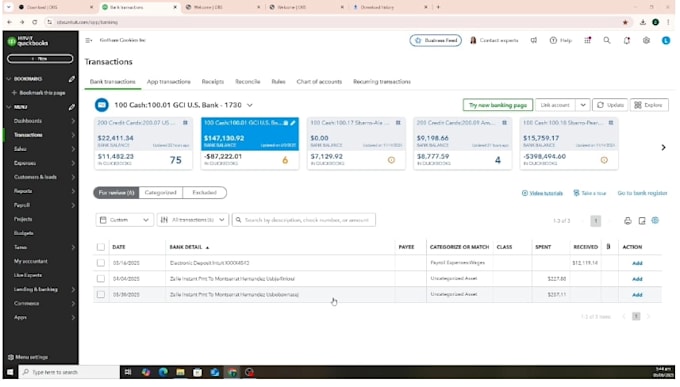Expand the Expenses submenu
The height and width of the screenshot is (387, 680).
pos(73,163)
